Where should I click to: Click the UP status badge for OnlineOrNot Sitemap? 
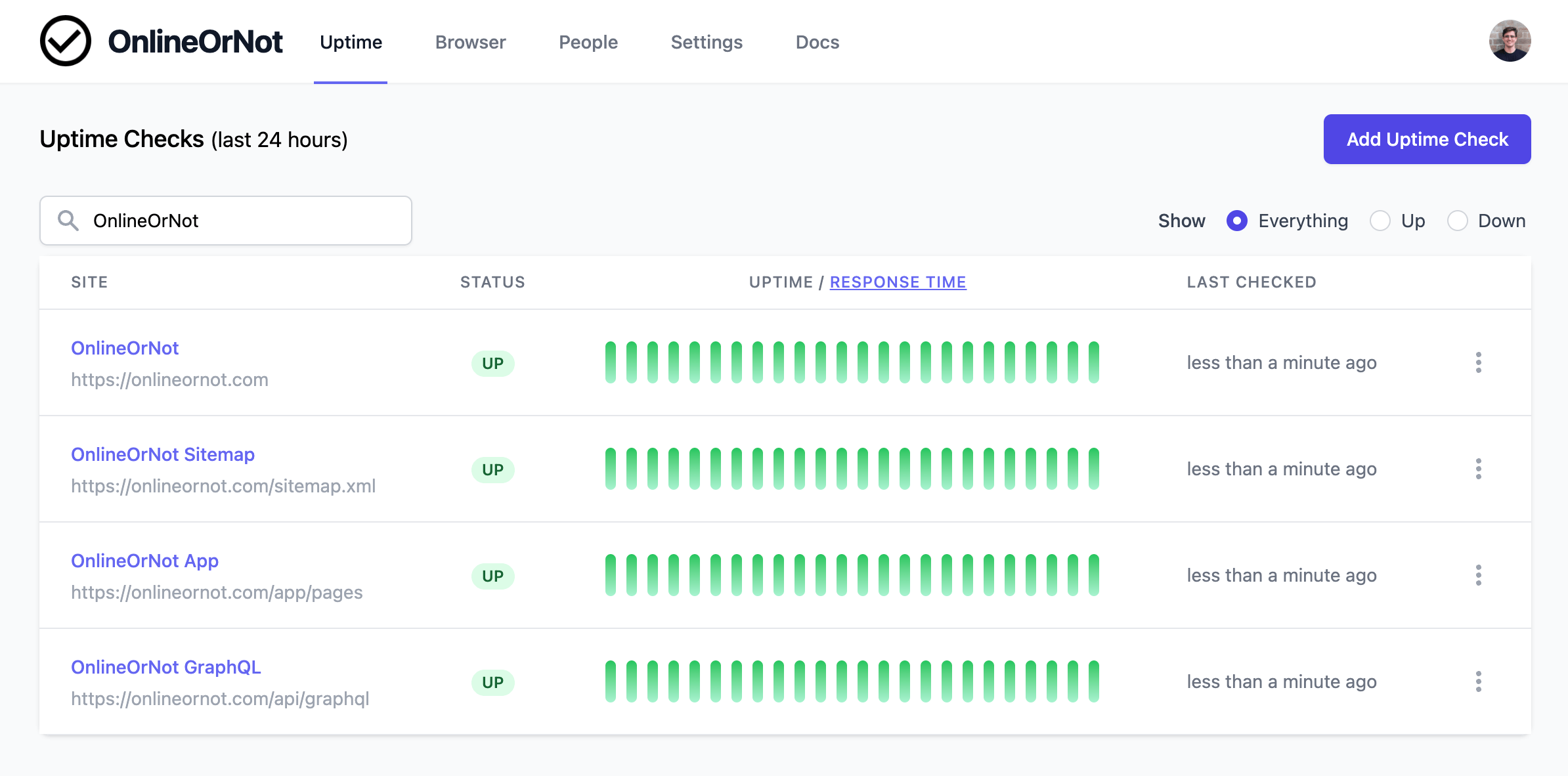pyautogui.click(x=493, y=470)
